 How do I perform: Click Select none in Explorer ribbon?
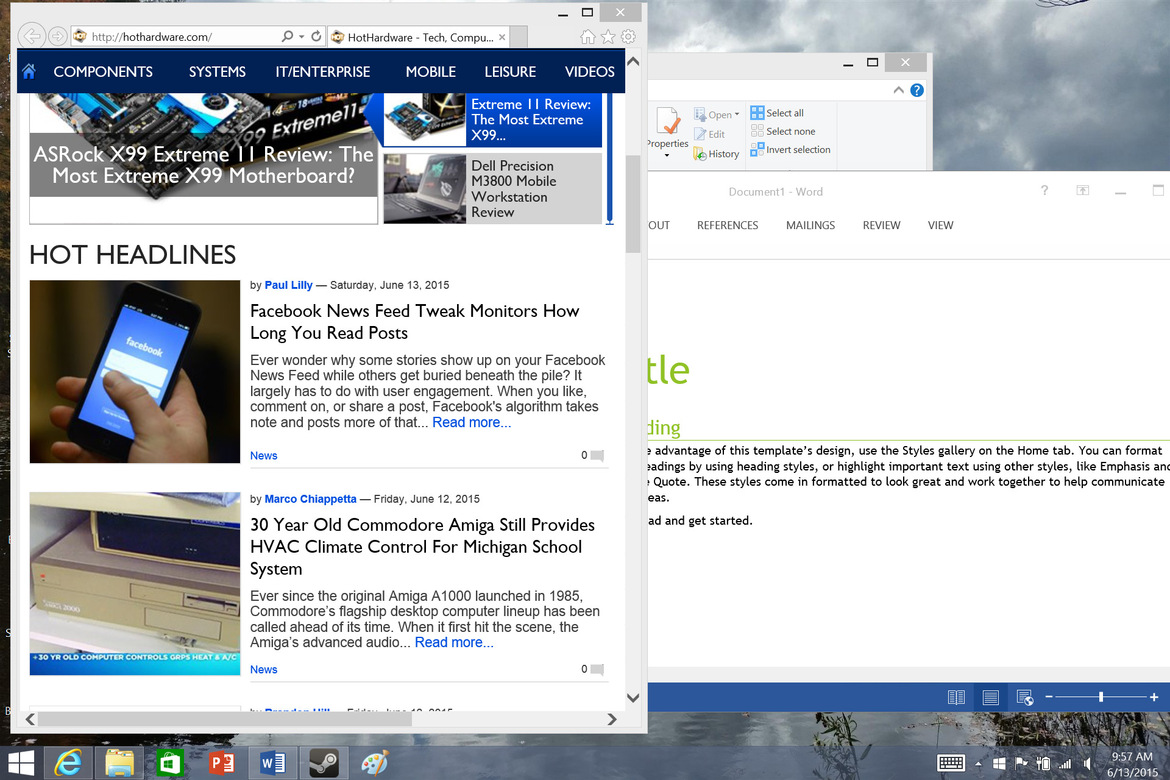pyautogui.click(x=783, y=131)
